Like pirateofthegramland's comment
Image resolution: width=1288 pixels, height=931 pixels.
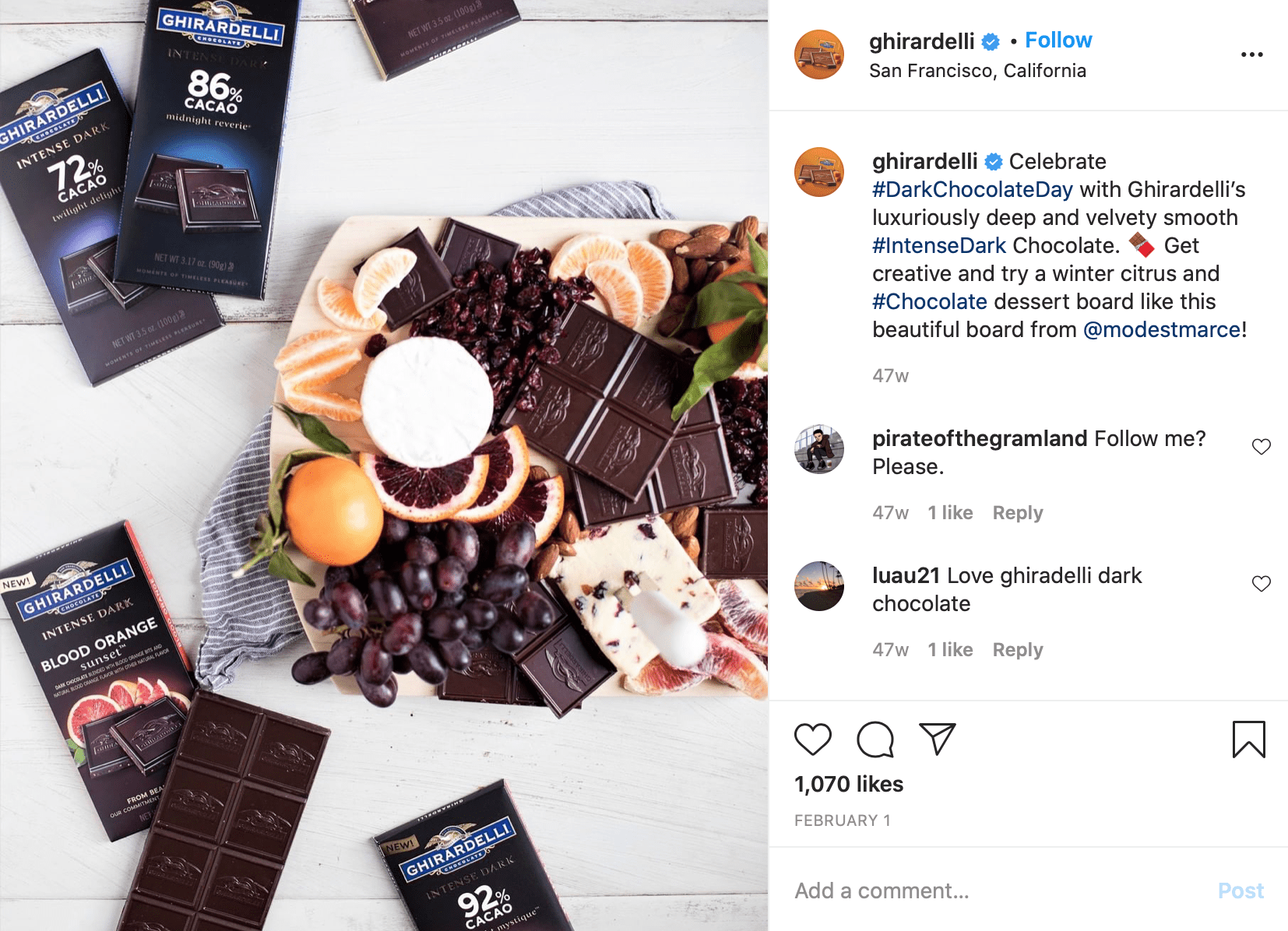[x=1261, y=447]
